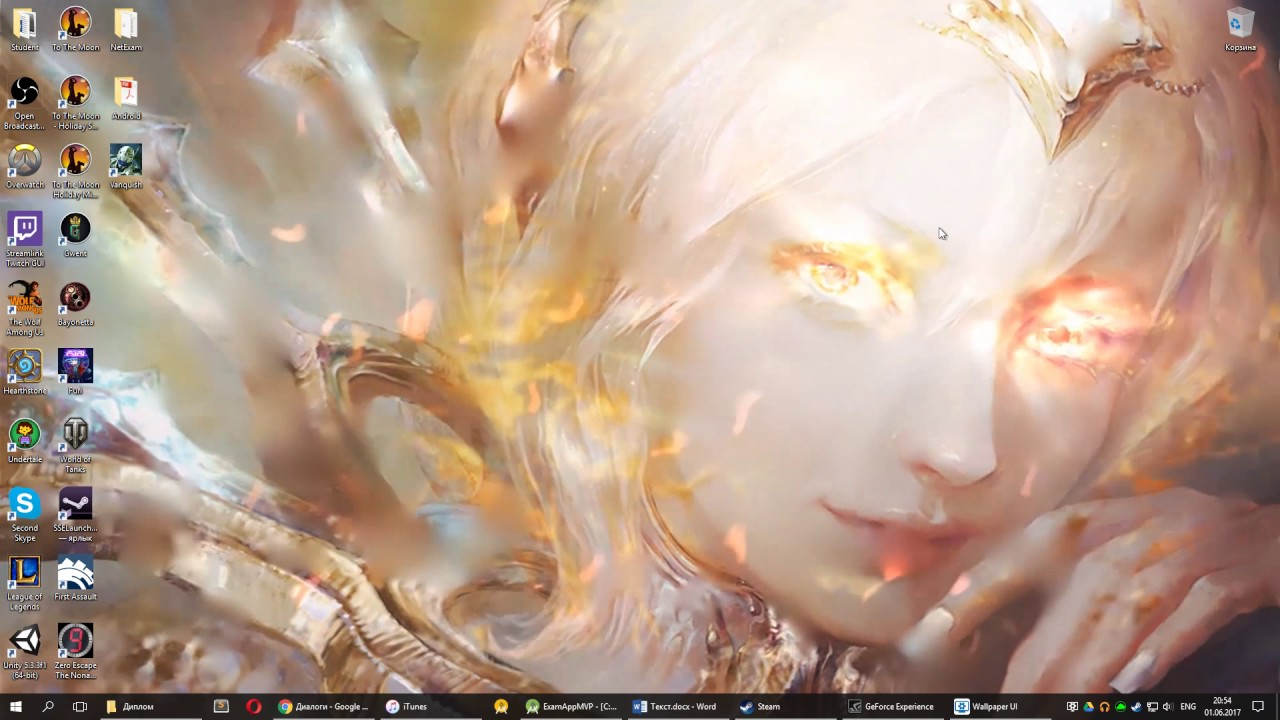Open the Start menu

[16, 706]
